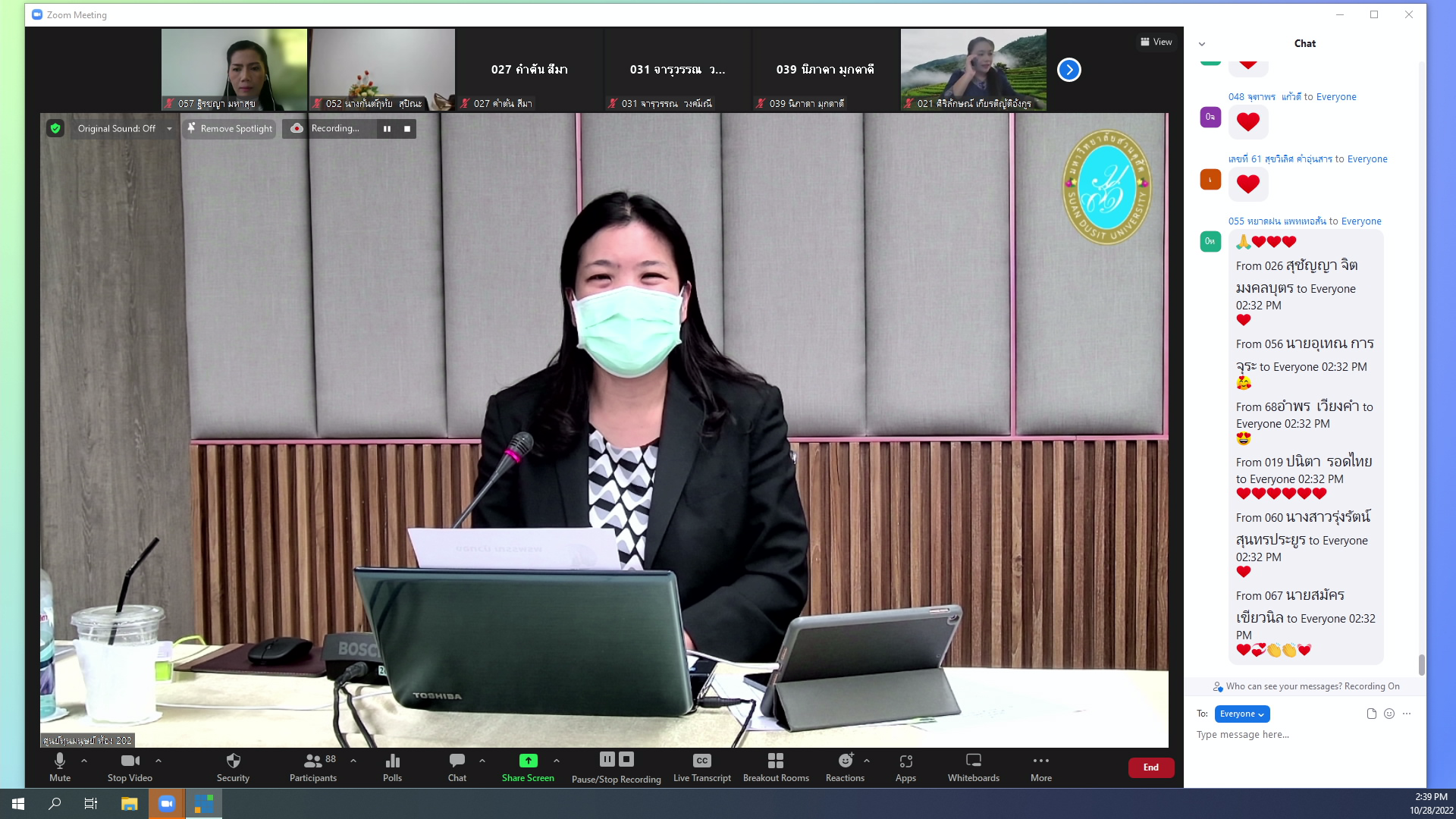Open chat emoji picker
The width and height of the screenshot is (1456, 819).
[x=1389, y=714]
